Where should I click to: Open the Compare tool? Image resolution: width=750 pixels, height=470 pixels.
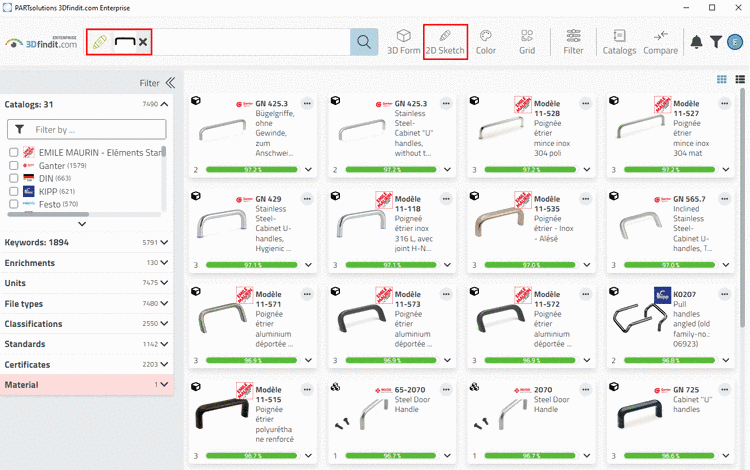click(x=660, y=42)
